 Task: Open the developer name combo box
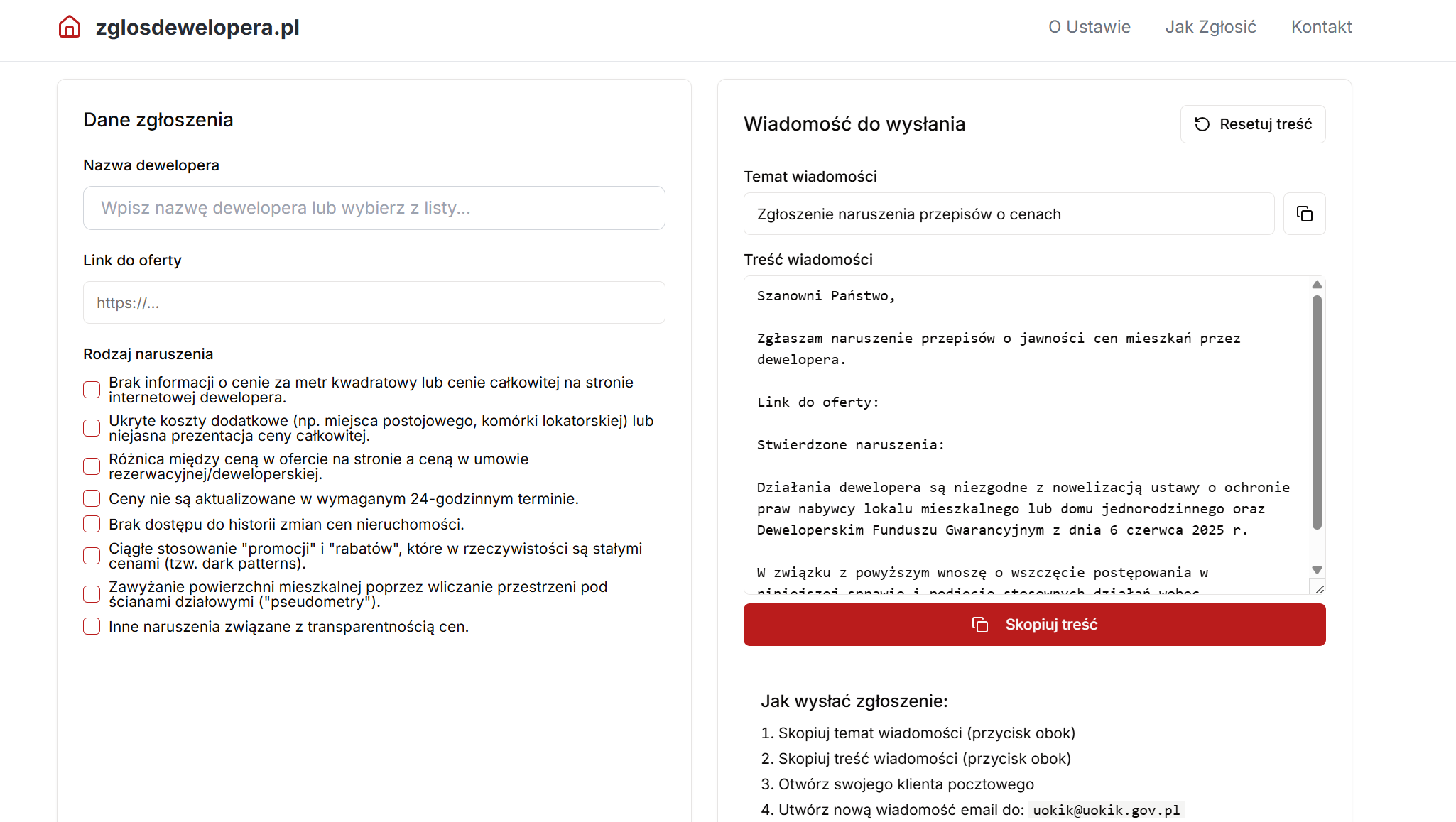coord(374,208)
